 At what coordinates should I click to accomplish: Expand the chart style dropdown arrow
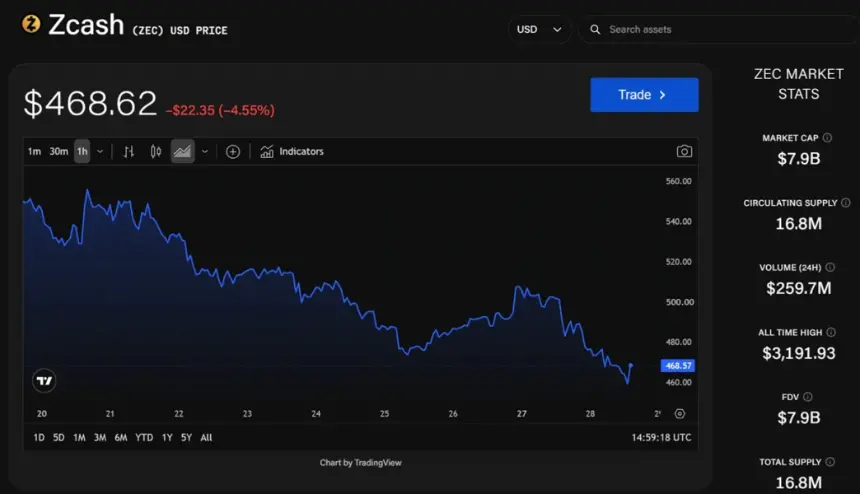coord(205,151)
